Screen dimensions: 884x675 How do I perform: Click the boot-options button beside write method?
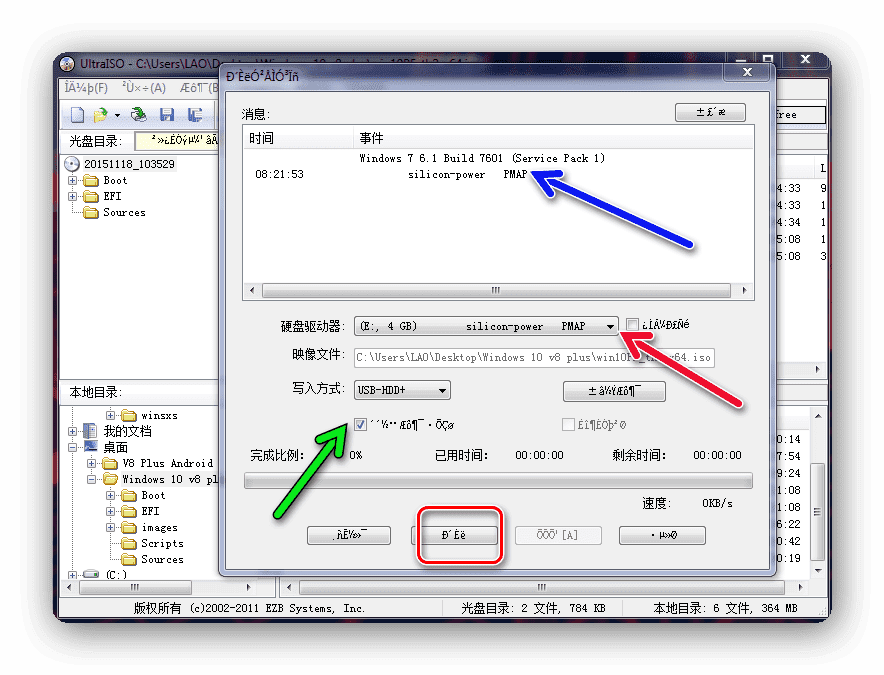614,391
